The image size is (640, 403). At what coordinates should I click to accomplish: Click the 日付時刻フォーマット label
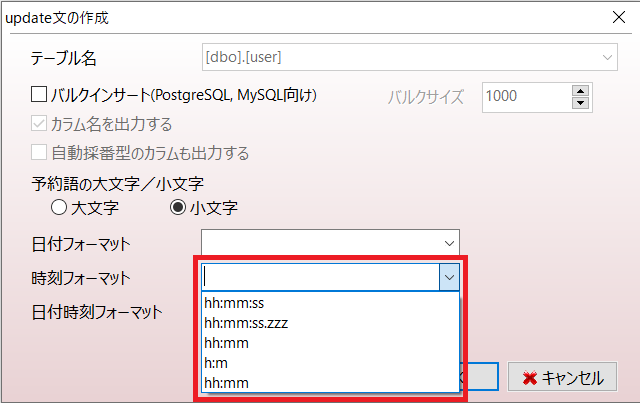click(x=97, y=312)
